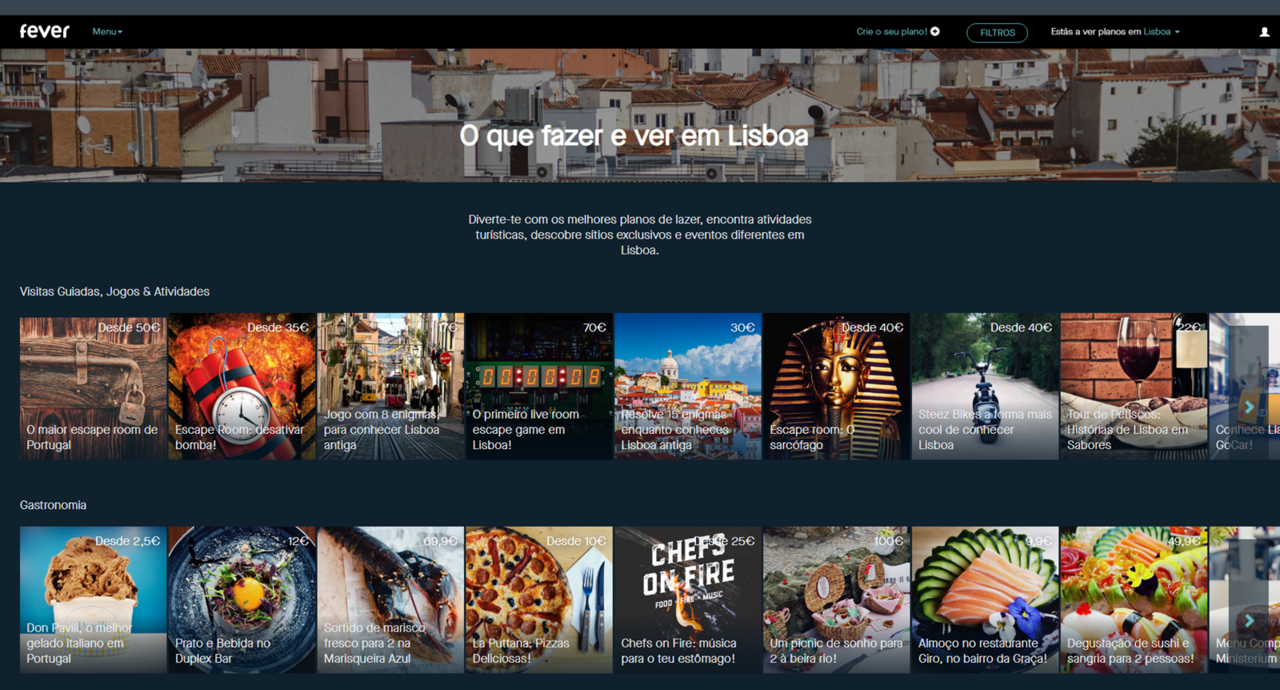The image size is (1280, 690).
Task: Advance the Gastronomia carousel with the arrow
Action: click(1248, 621)
